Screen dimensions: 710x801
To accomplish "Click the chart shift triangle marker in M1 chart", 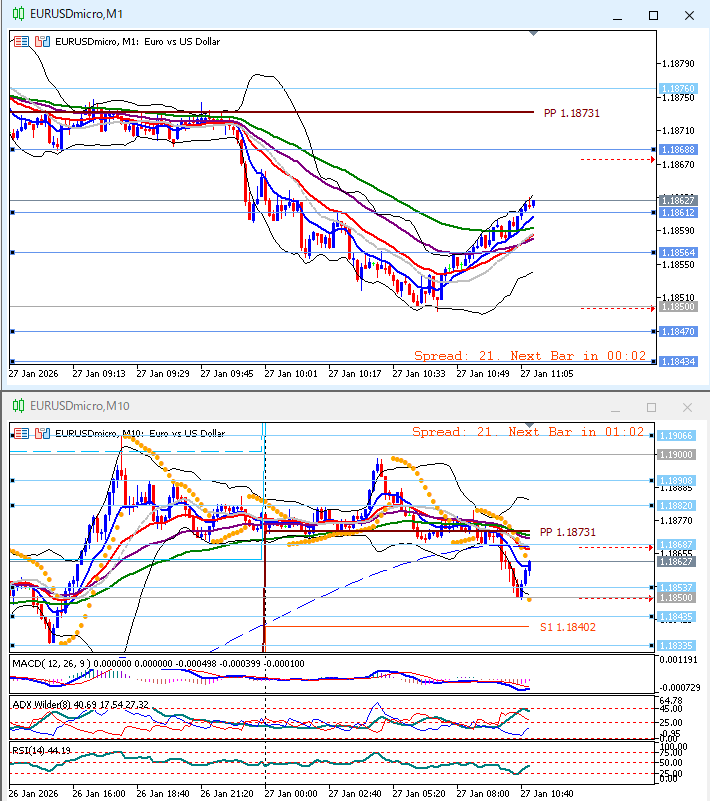I will coord(533,34).
